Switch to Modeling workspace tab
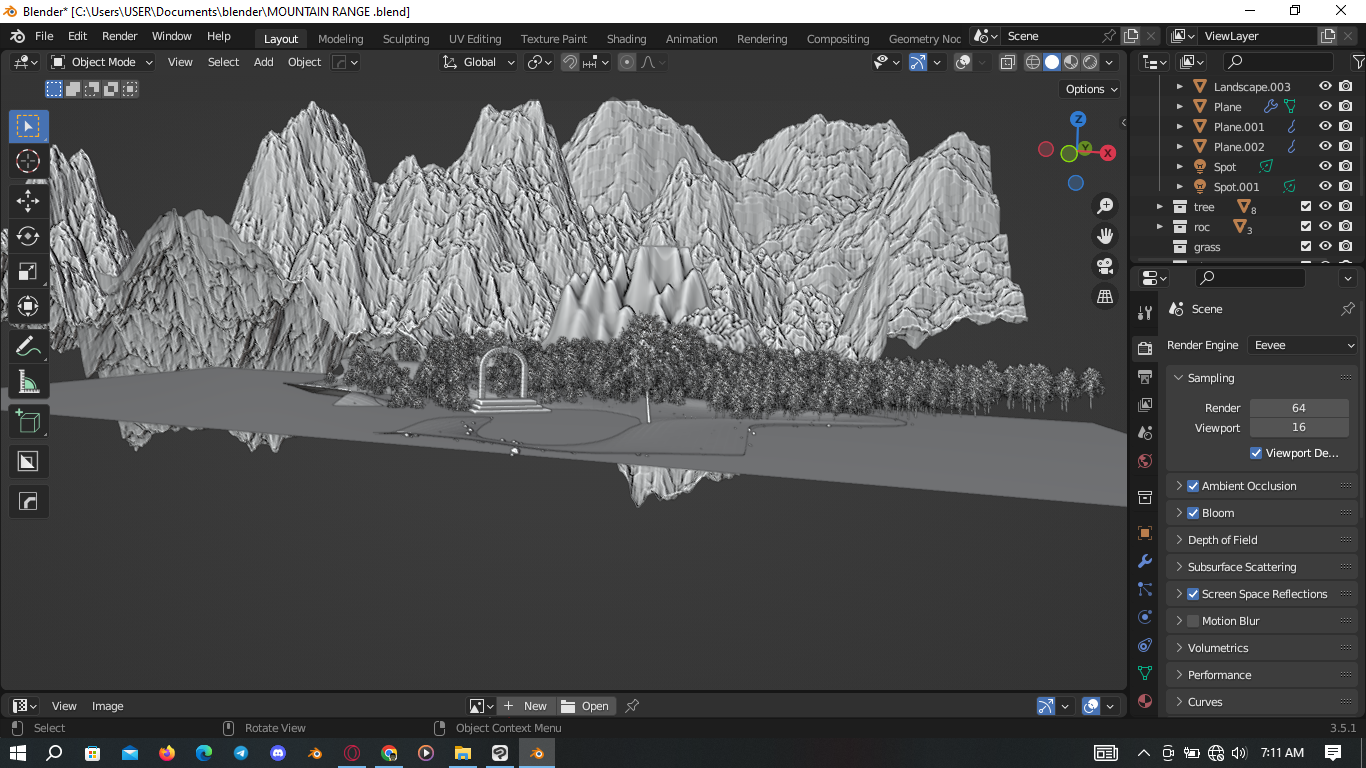This screenshot has height=768, width=1366. click(341, 39)
